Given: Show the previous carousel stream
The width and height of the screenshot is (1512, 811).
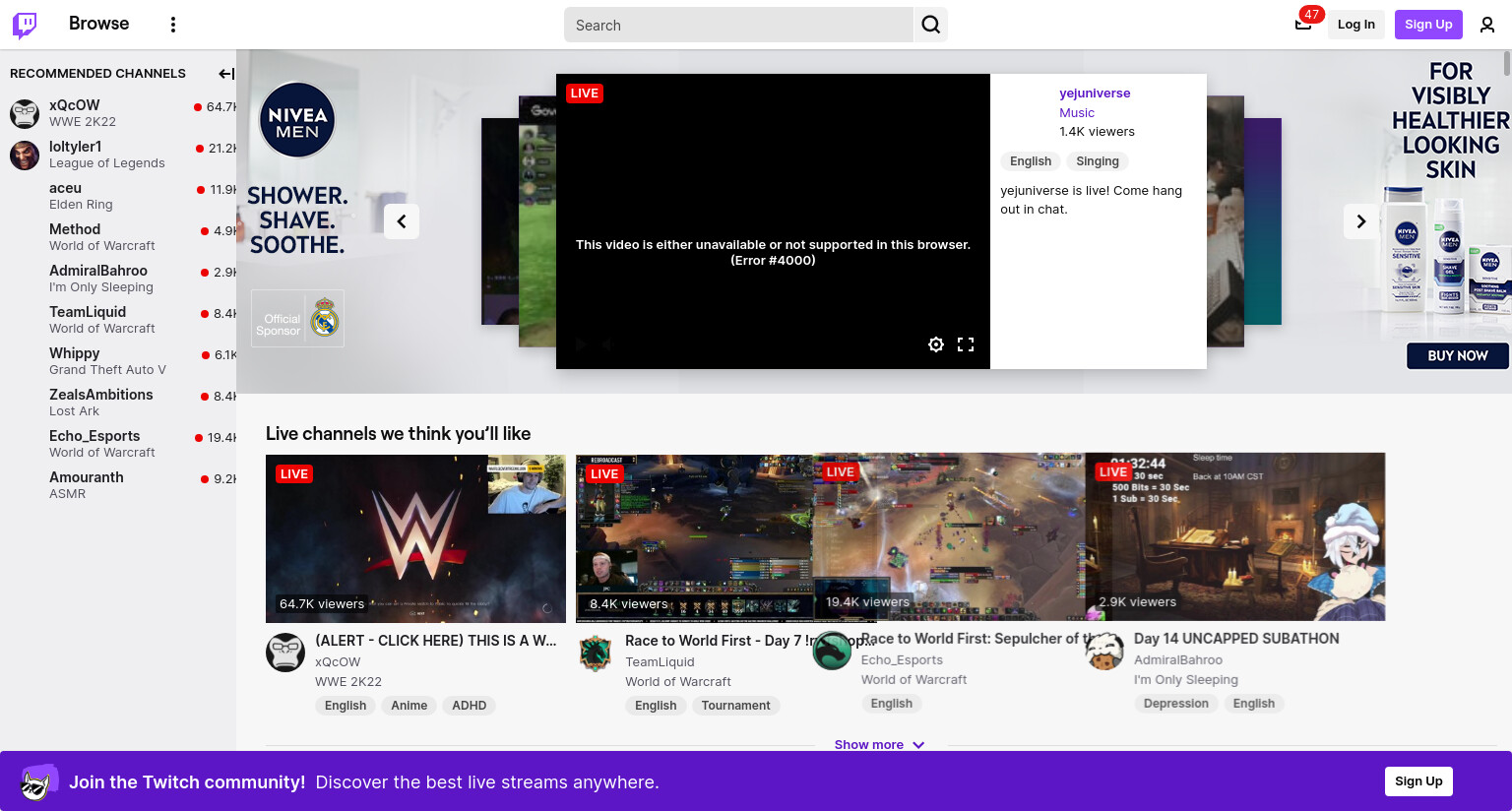Looking at the screenshot, I should [x=402, y=221].
